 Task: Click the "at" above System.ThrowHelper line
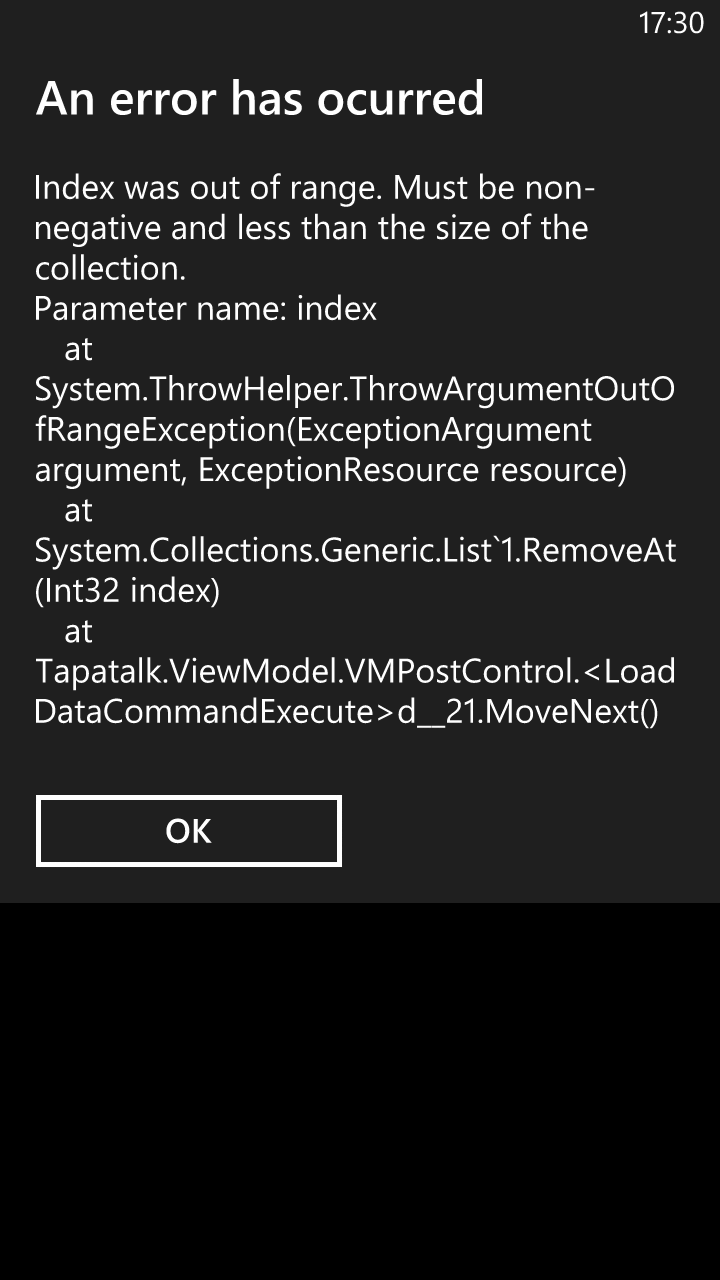pos(78,350)
